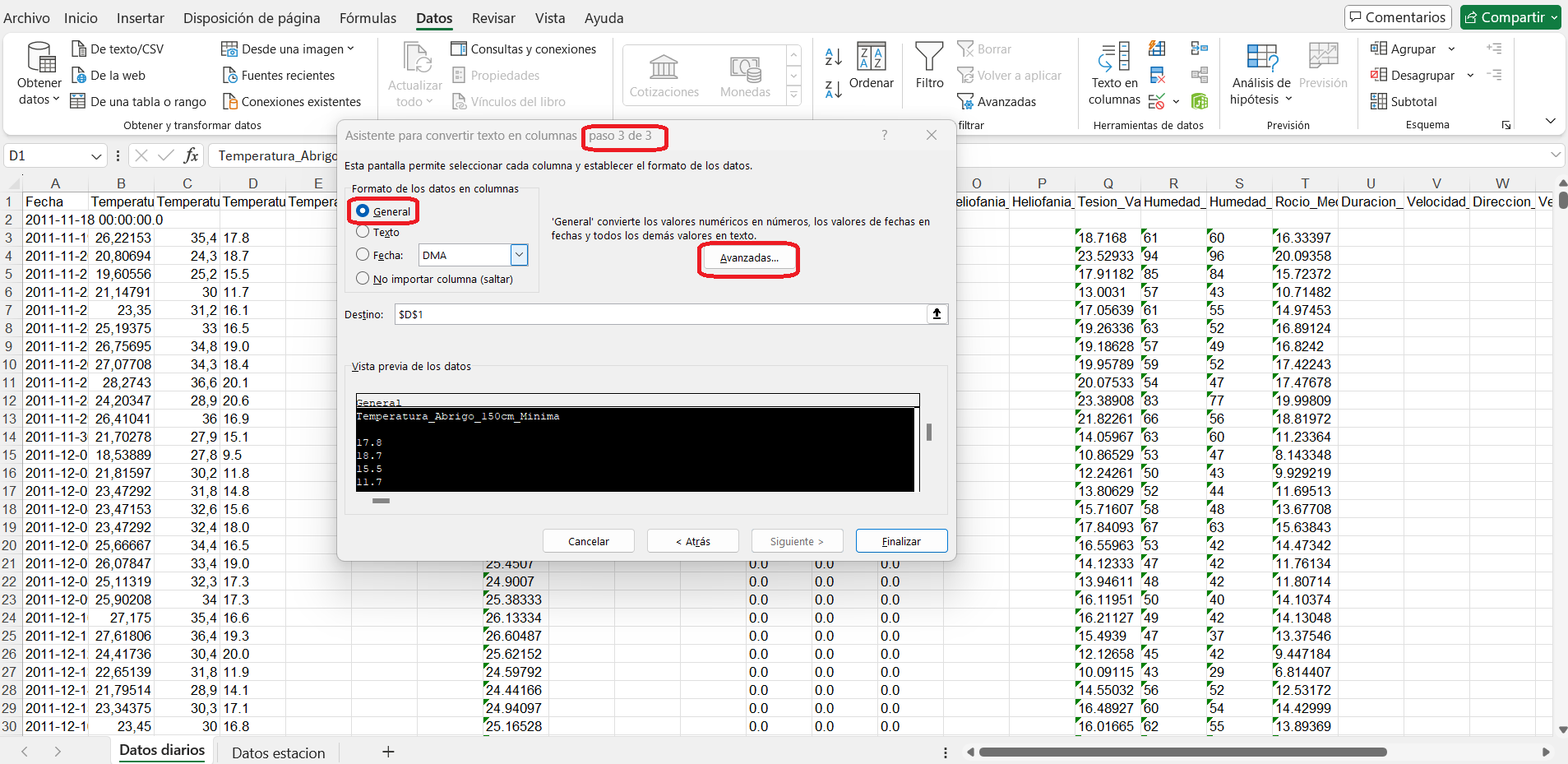Click the Data Validation icon

[1156, 102]
